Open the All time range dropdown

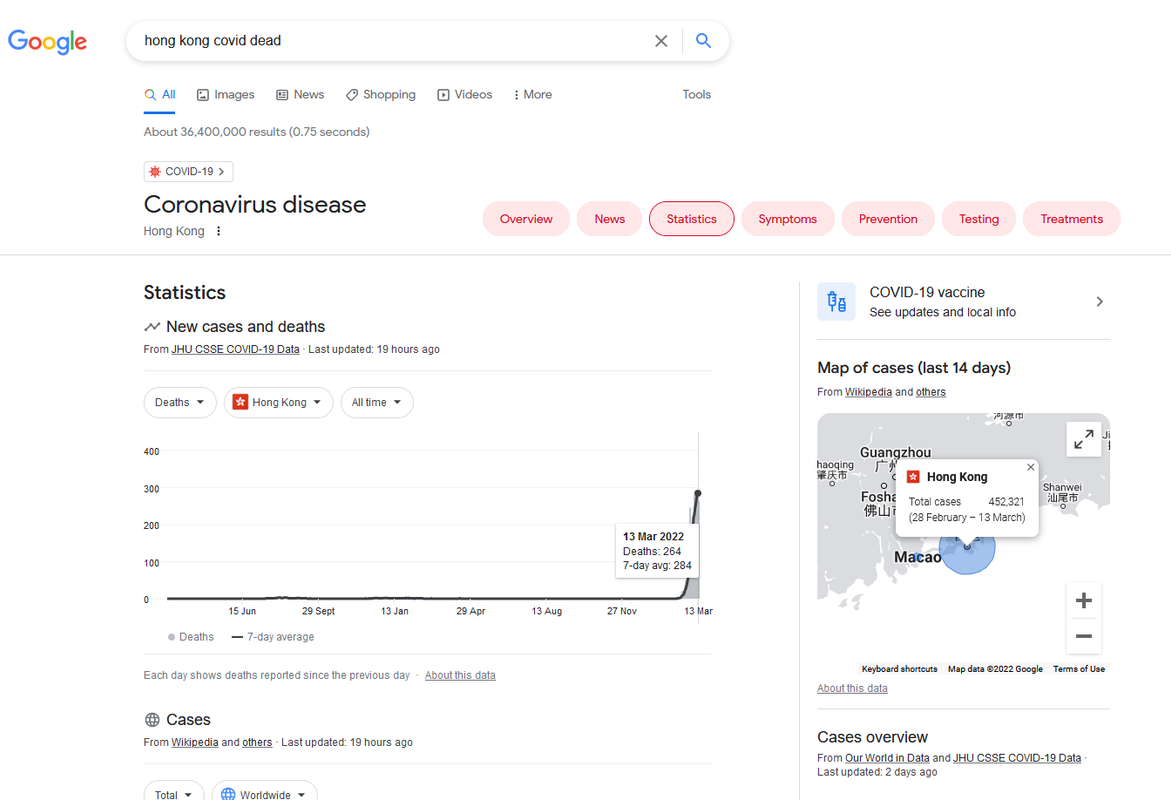tap(377, 403)
